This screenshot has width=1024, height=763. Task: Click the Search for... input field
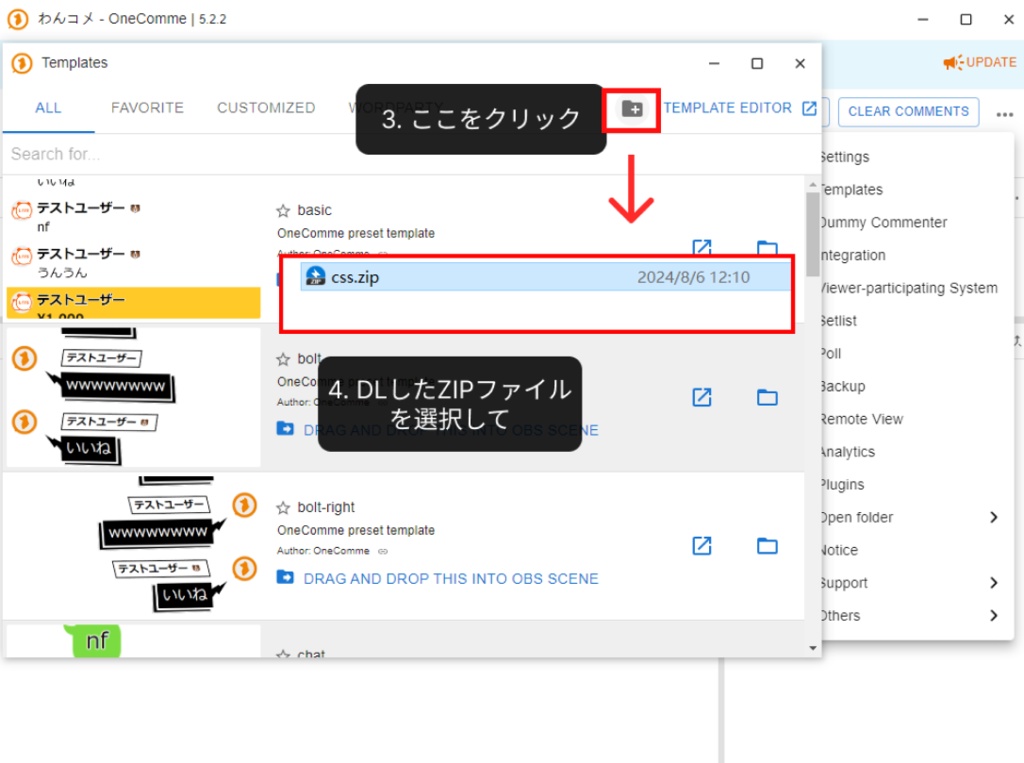coord(150,153)
